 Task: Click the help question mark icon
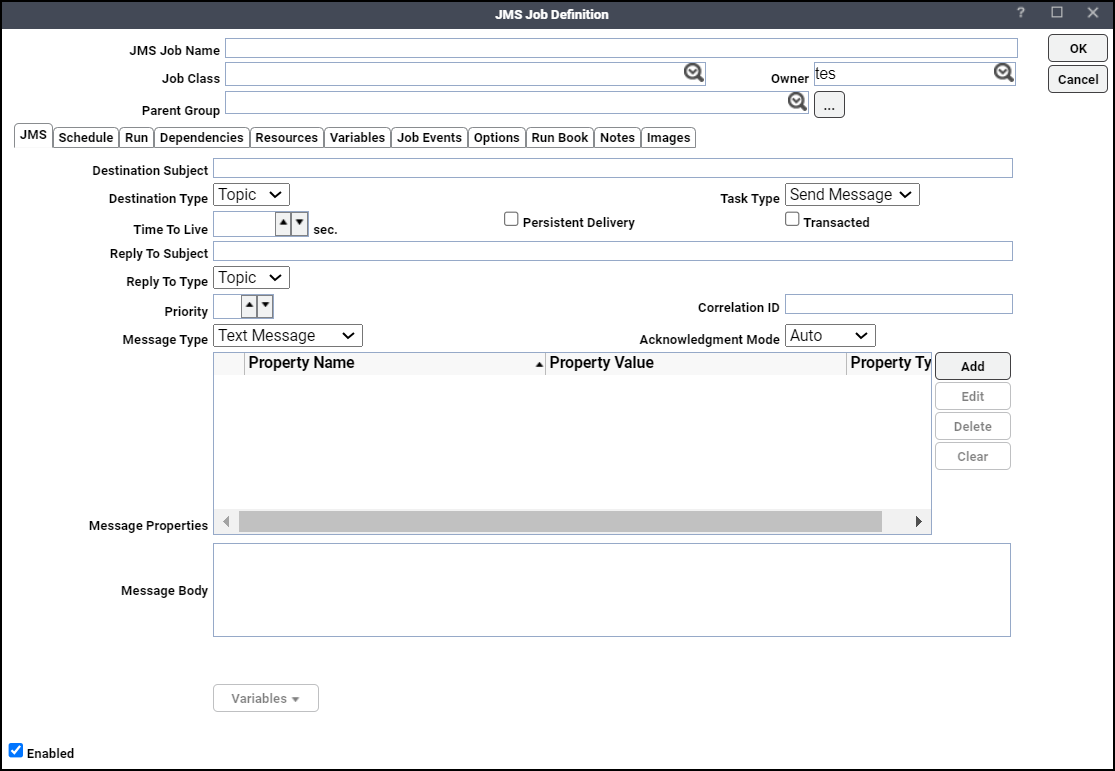tap(1020, 13)
